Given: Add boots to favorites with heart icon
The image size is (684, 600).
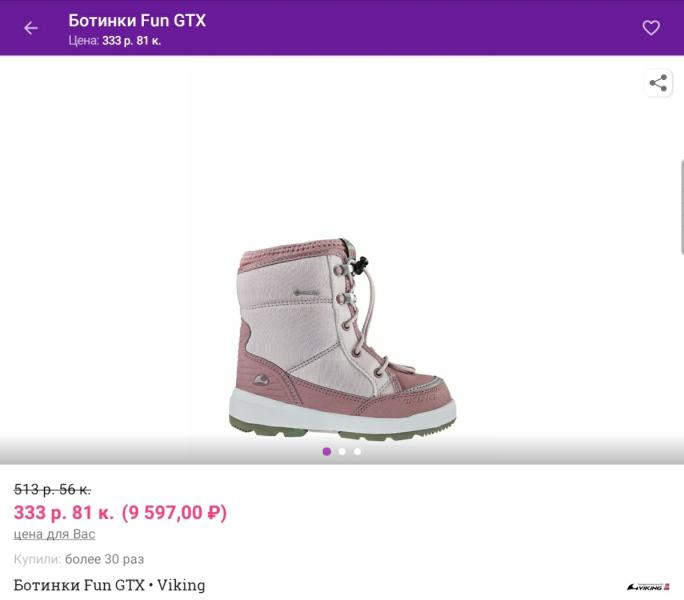Looking at the screenshot, I should [651, 28].
